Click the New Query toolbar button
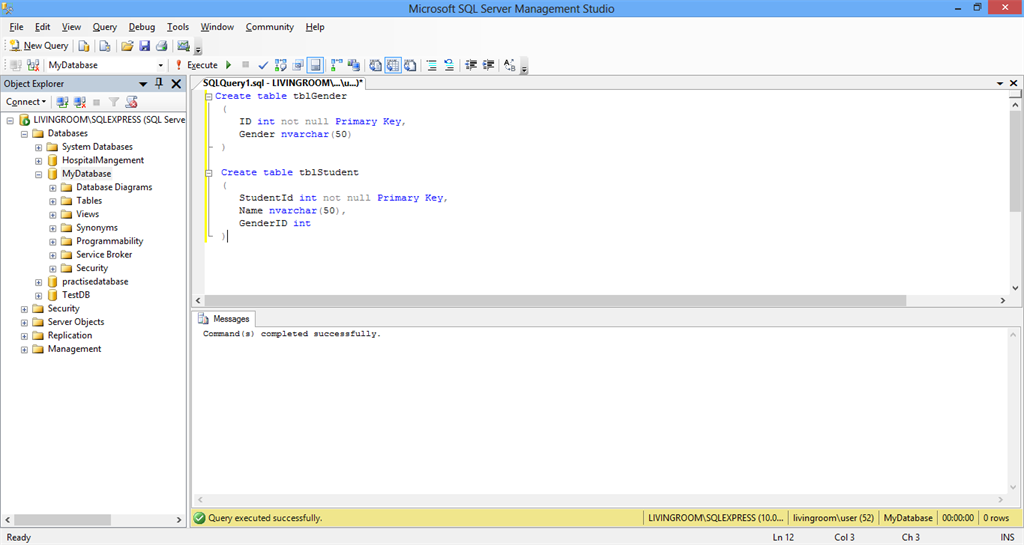Screen dimensions: 1024x545 (x=39, y=46)
